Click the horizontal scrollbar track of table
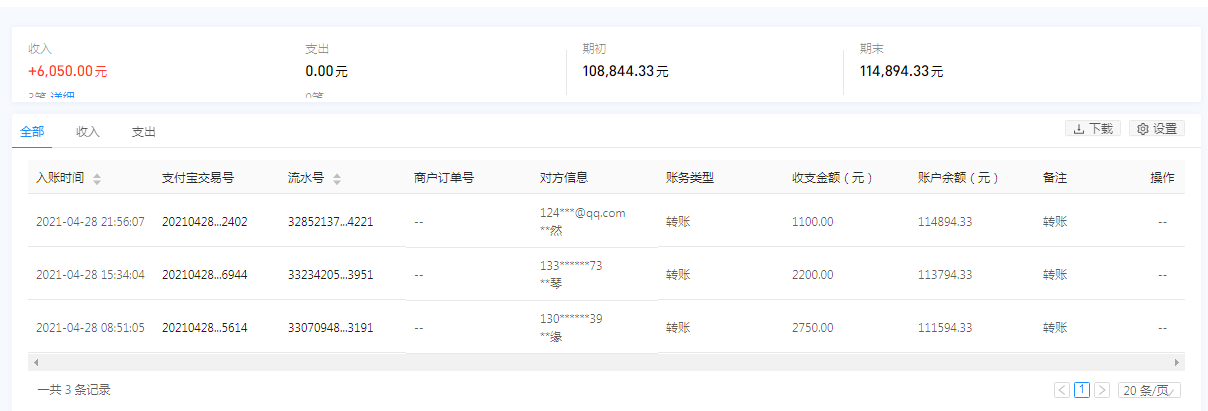This screenshot has width=1208, height=411. point(600,362)
